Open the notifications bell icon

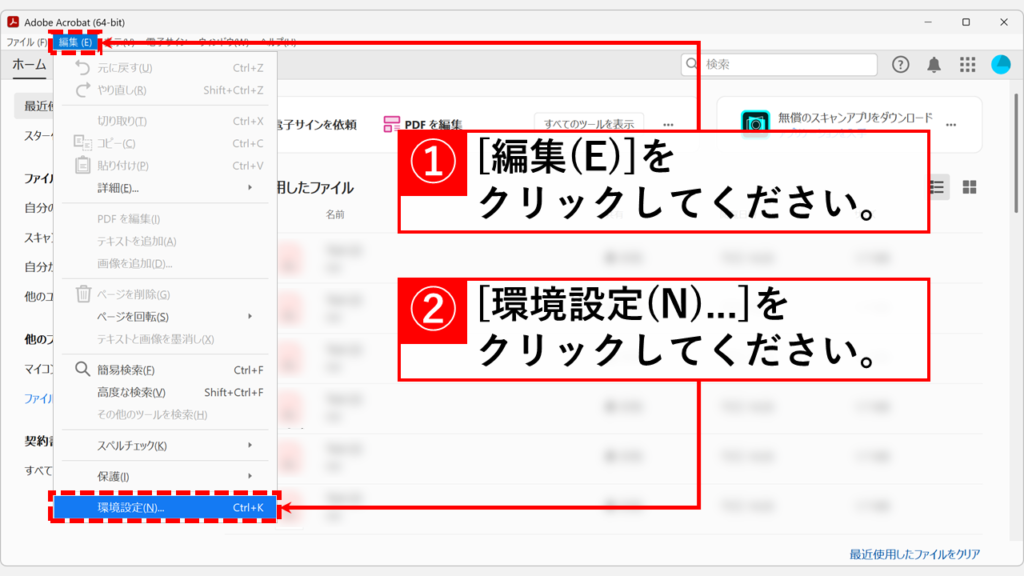(x=934, y=64)
